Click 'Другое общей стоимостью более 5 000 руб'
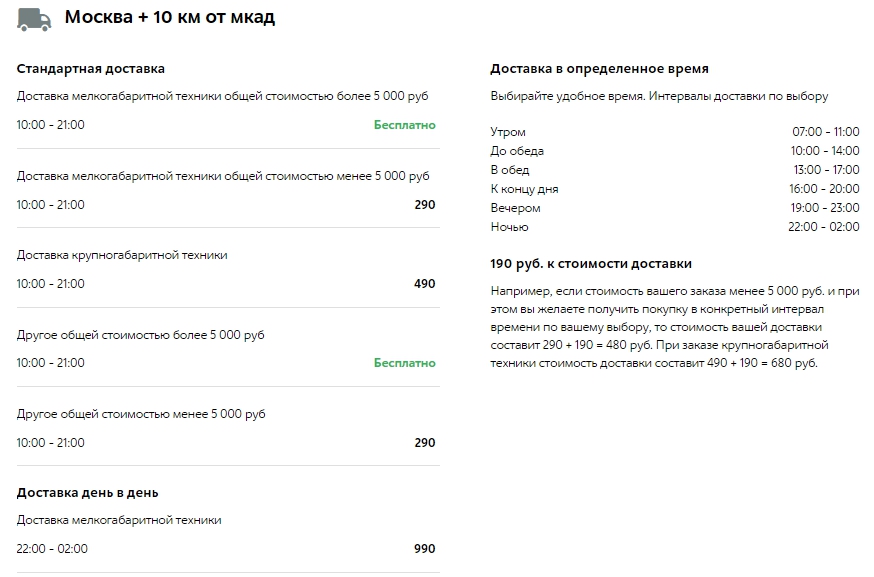This screenshot has height=577, width=874. 141,335
